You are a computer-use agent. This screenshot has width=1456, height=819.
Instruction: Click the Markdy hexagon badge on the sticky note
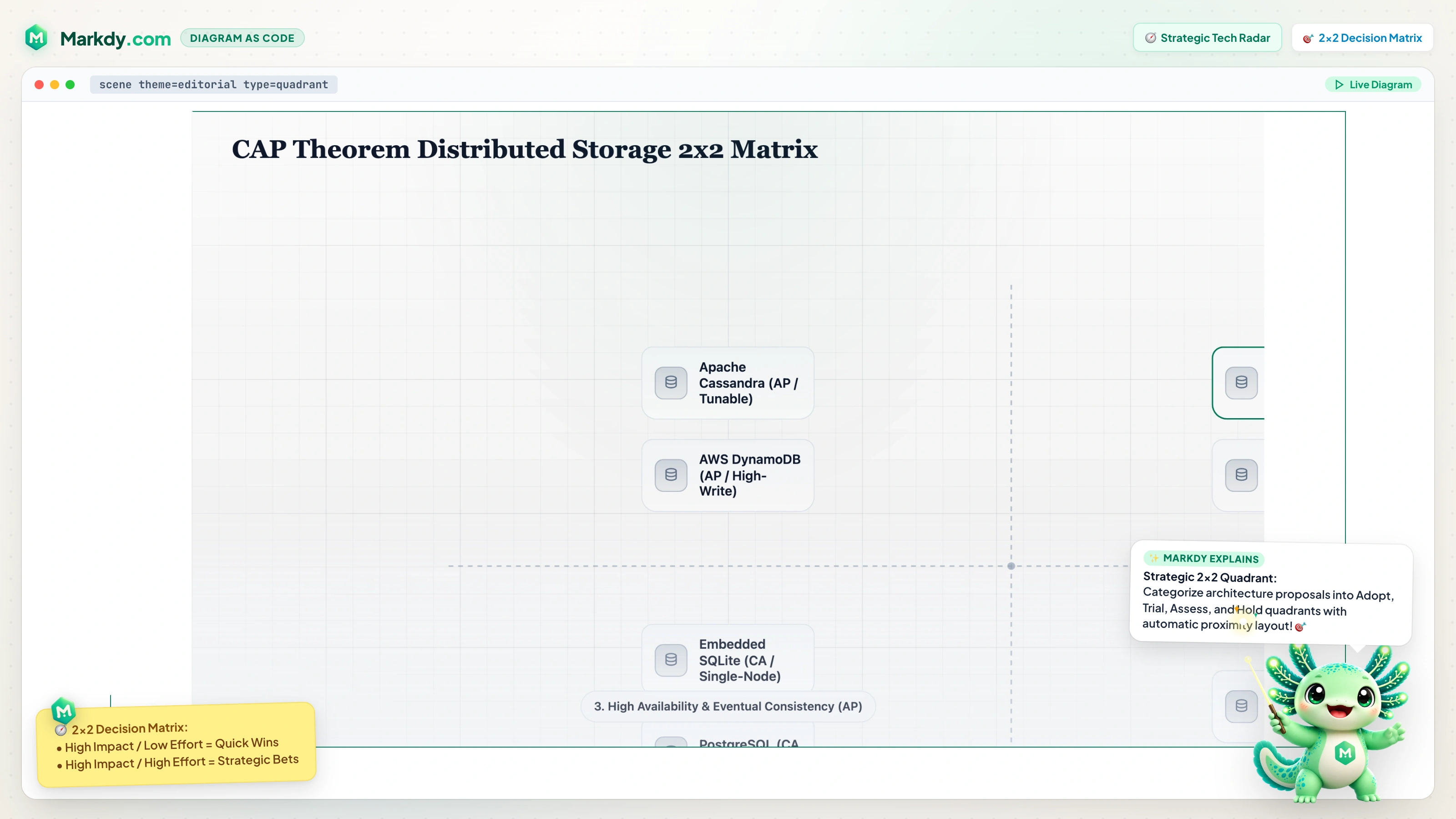pyautogui.click(x=63, y=710)
